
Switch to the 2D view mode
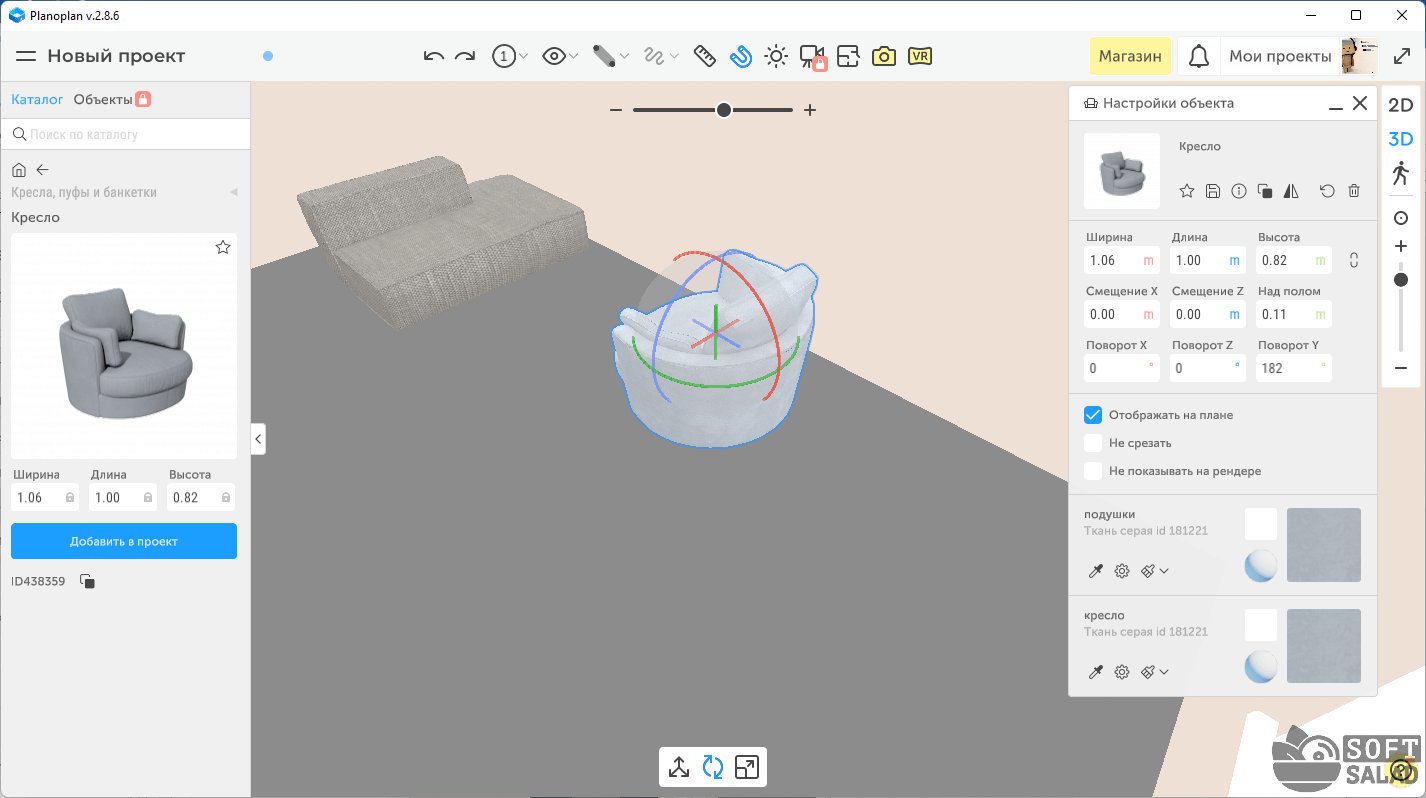coord(1400,105)
